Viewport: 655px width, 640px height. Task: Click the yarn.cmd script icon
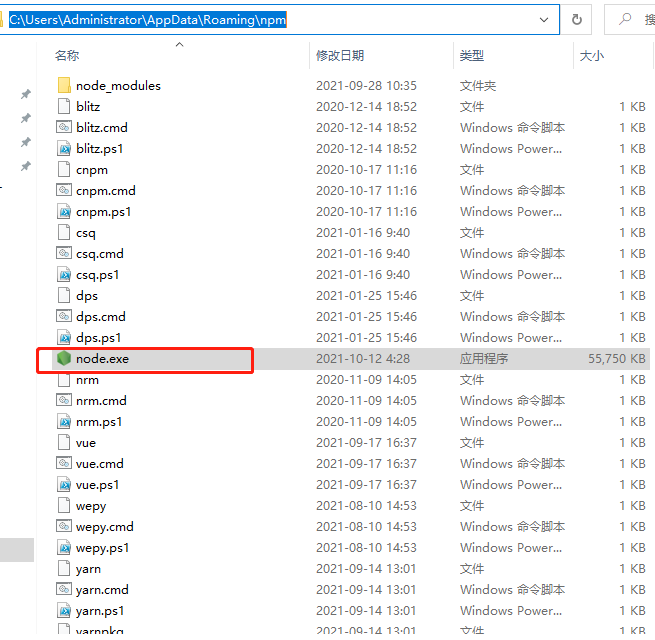coord(64,589)
